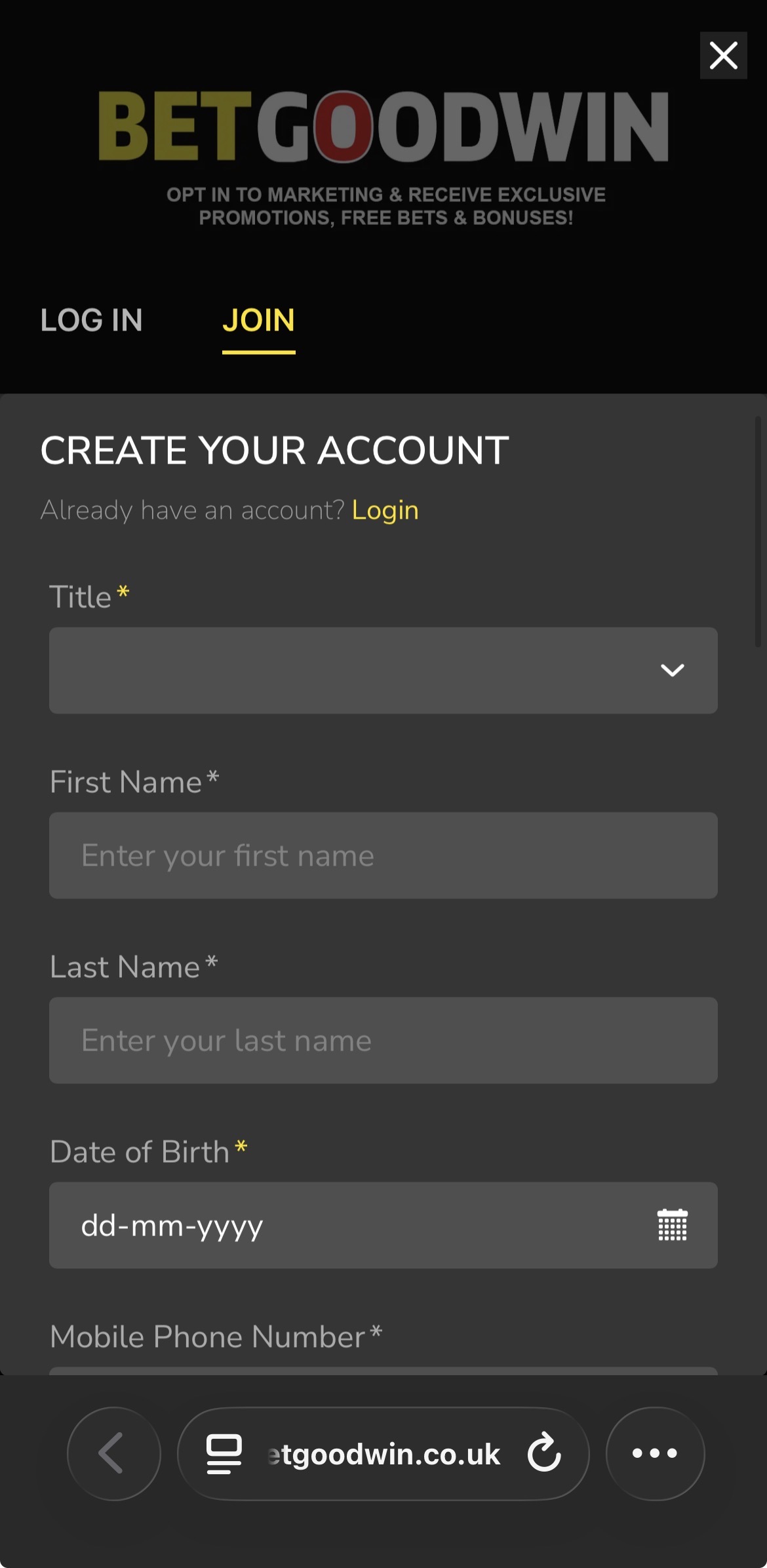Focus the First Name input field

click(x=383, y=855)
